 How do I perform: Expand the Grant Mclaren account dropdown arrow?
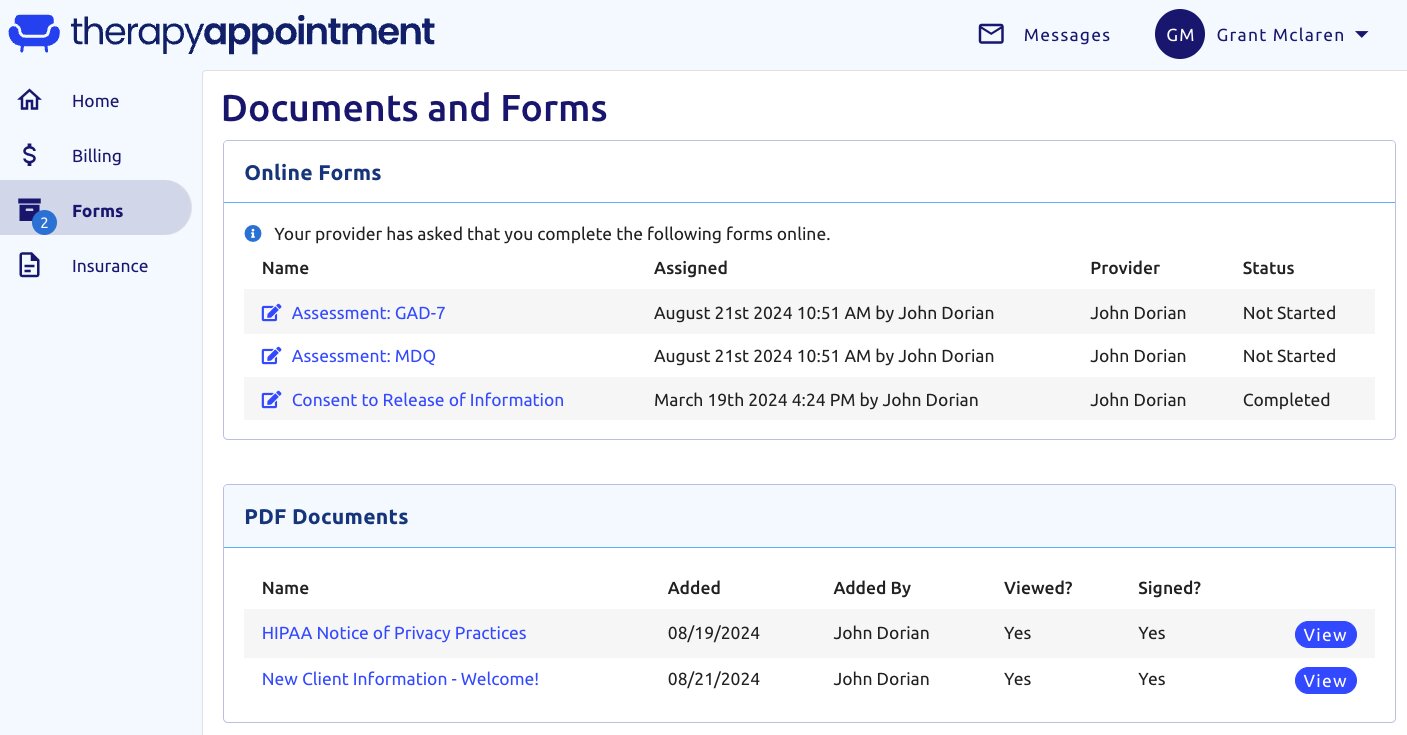pos(1361,35)
